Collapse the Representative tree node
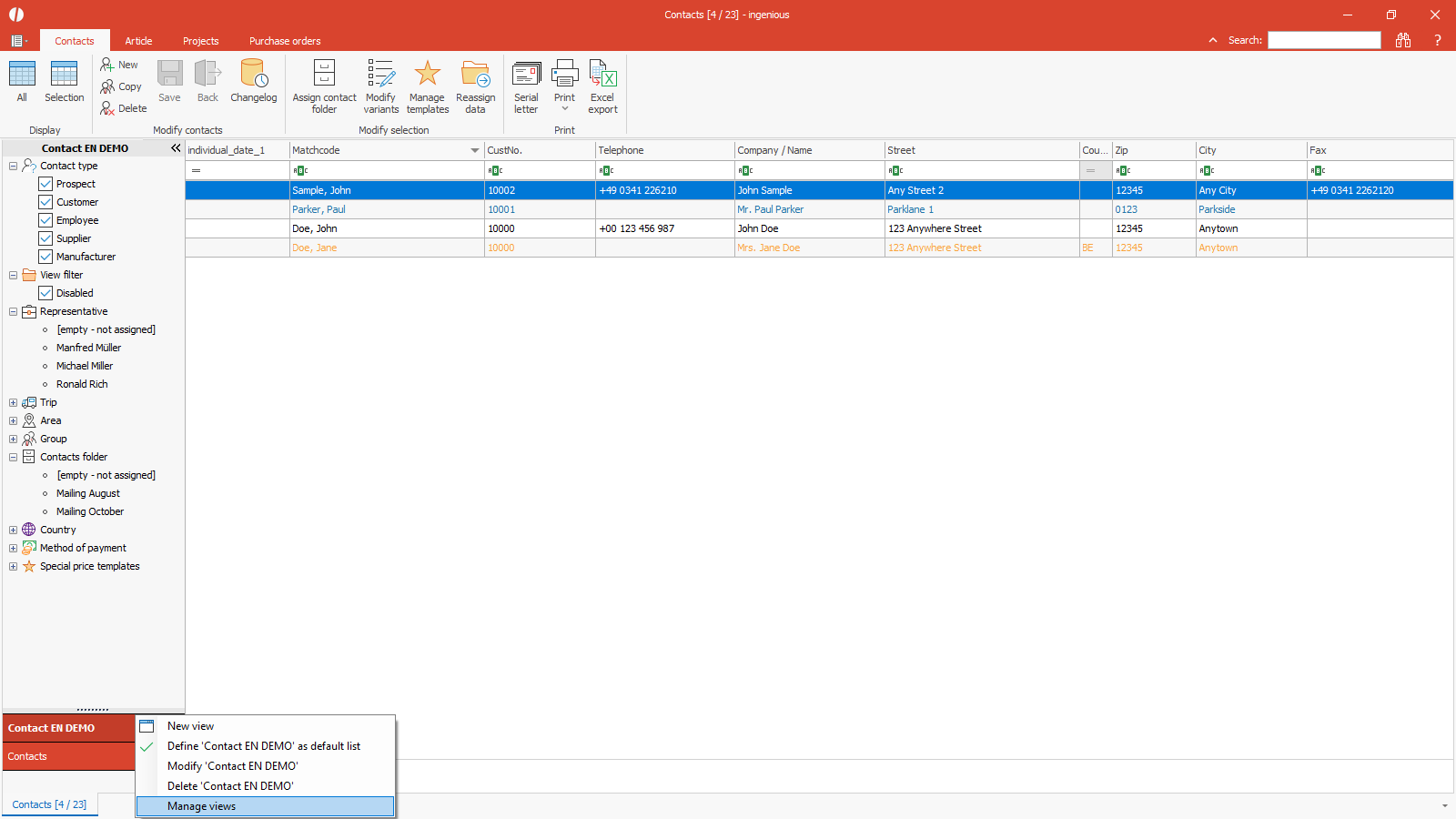The width and height of the screenshot is (1456, 819). point(14,311)
